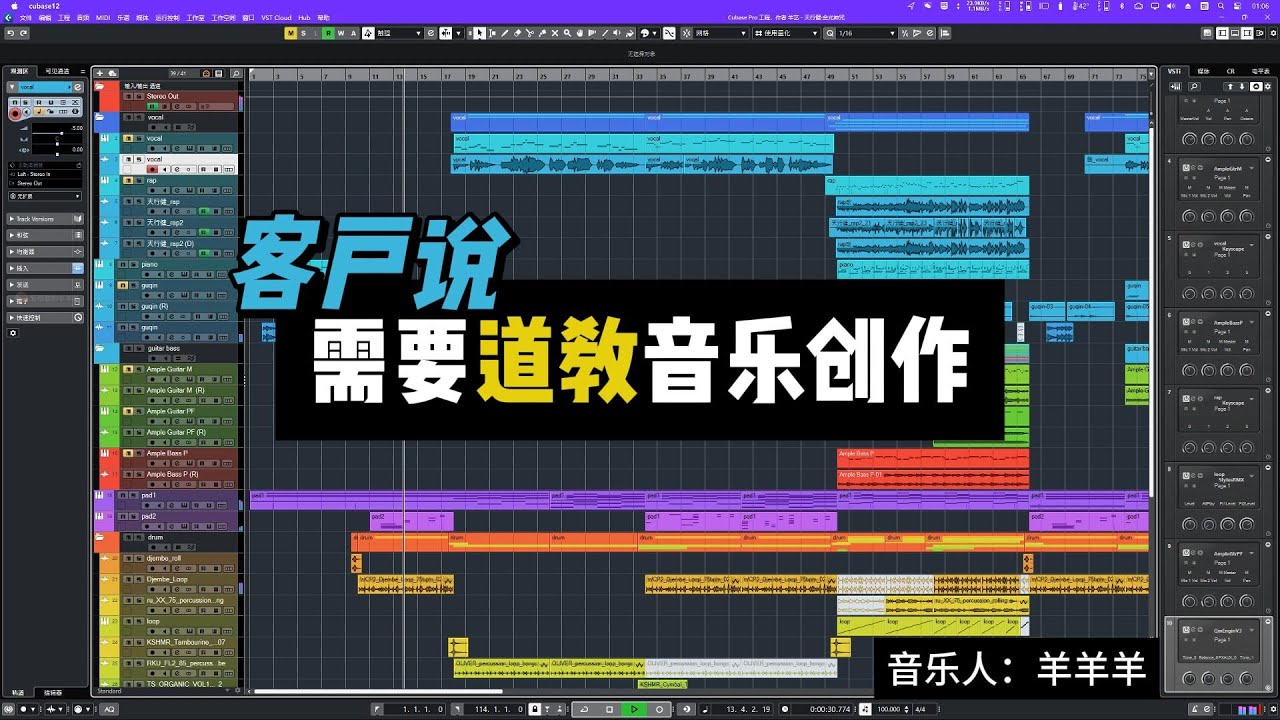
Task: Toggle the transport Cycle loop button
Action: [x=584, y=709]
